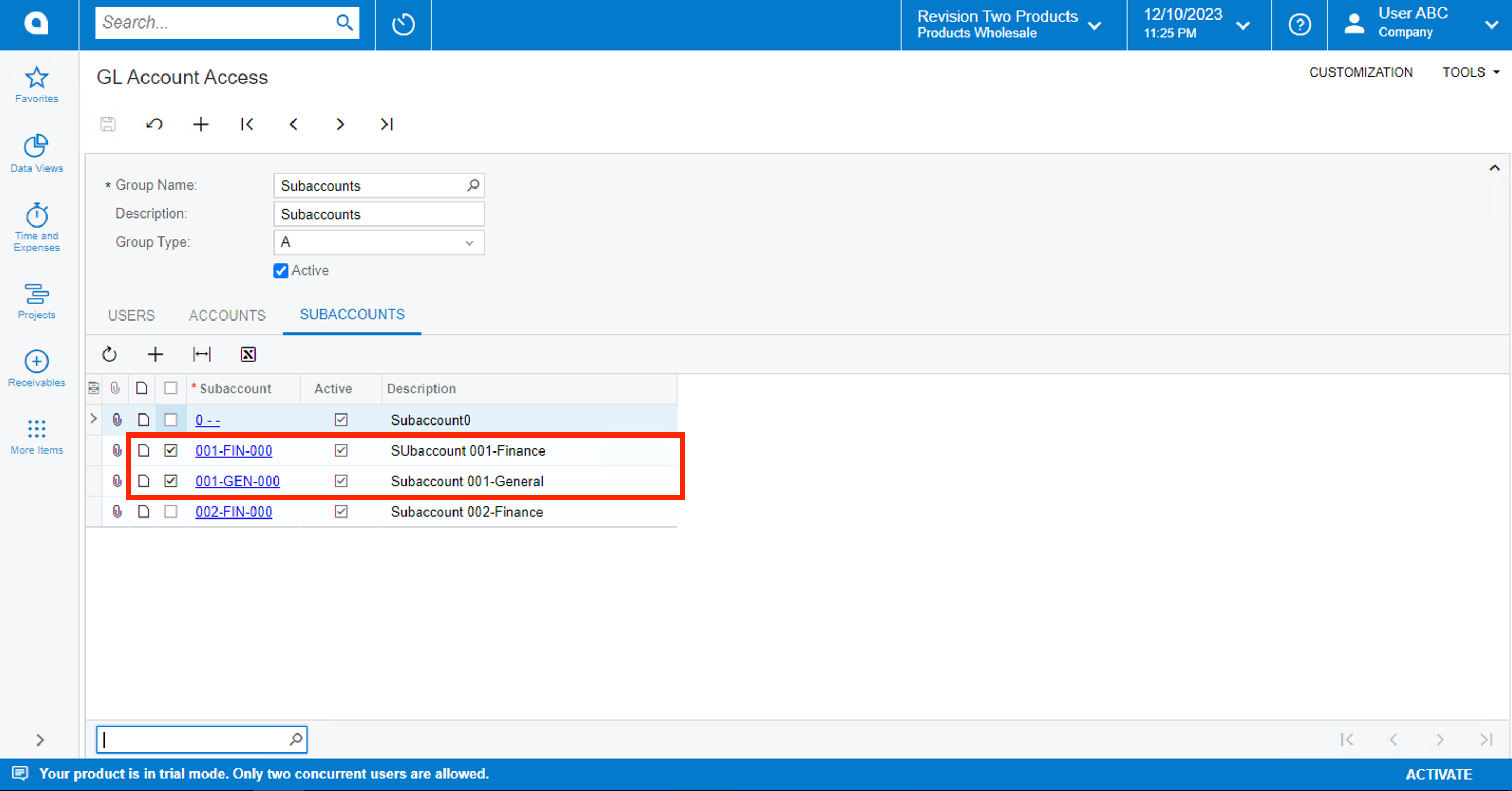Fit grid columns to width
Image resolution: width=1512 pixels, height=791 pixels.
[202, 354]
